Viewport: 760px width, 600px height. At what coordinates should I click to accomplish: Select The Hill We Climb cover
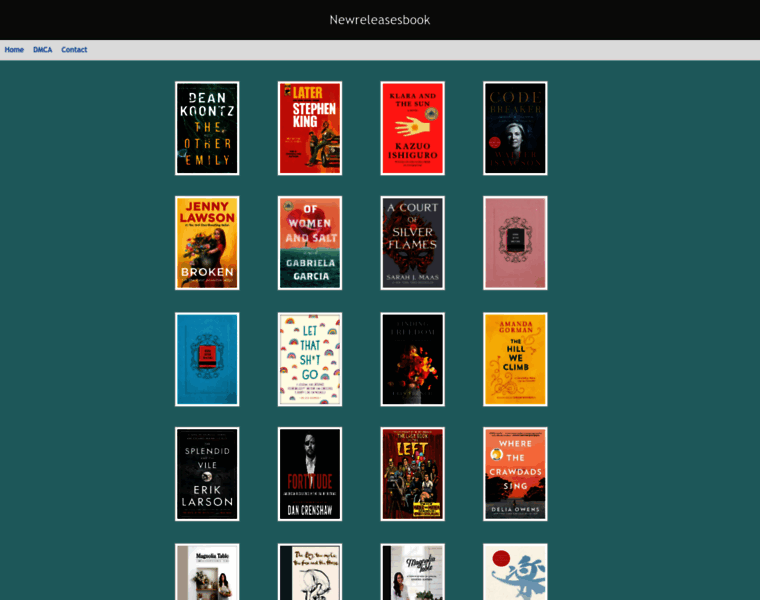point(515,359)
